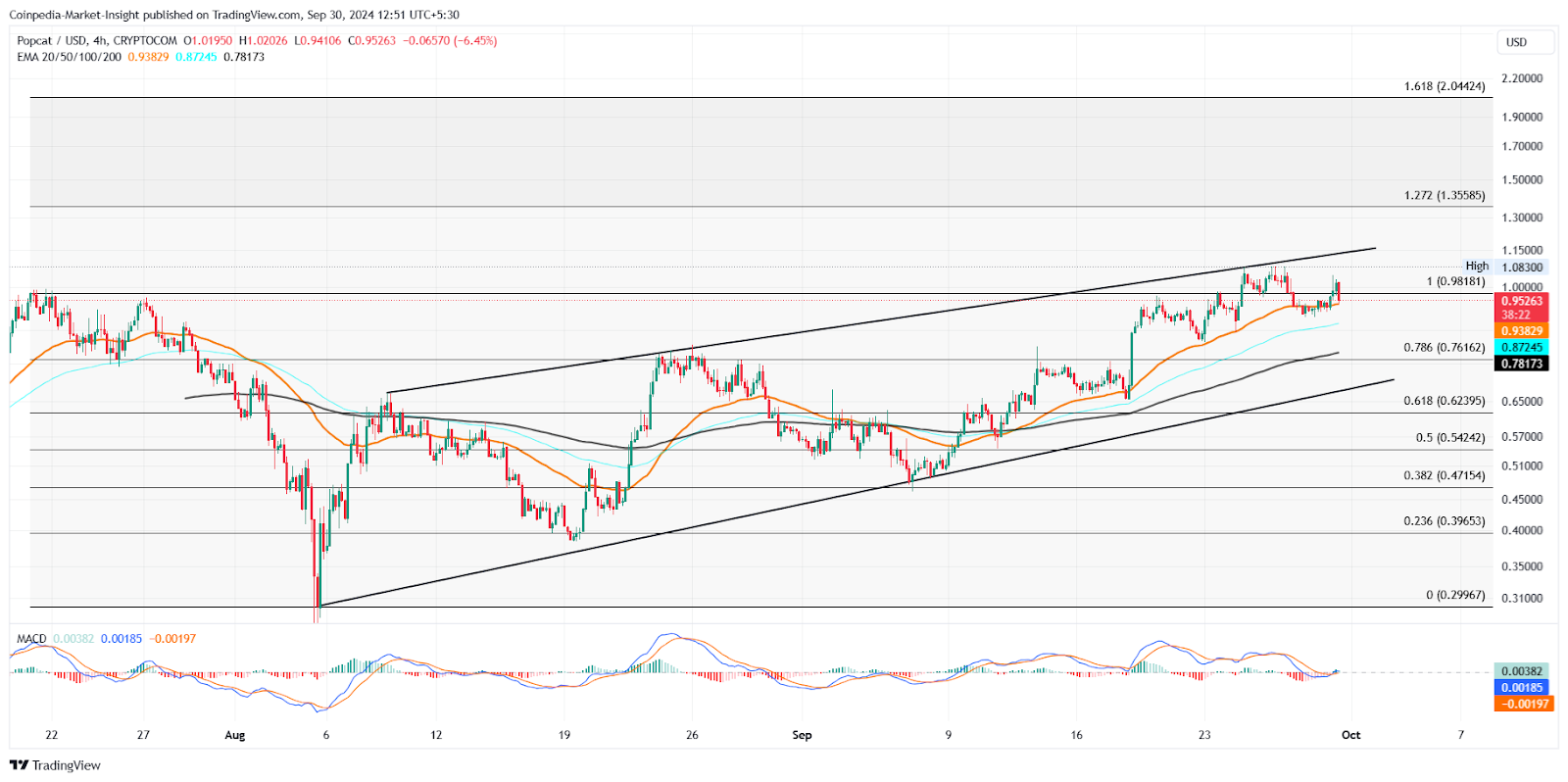
Task: Click the 0.618 (0.62395) Fibonacci label
Action: pos(1445,401)
